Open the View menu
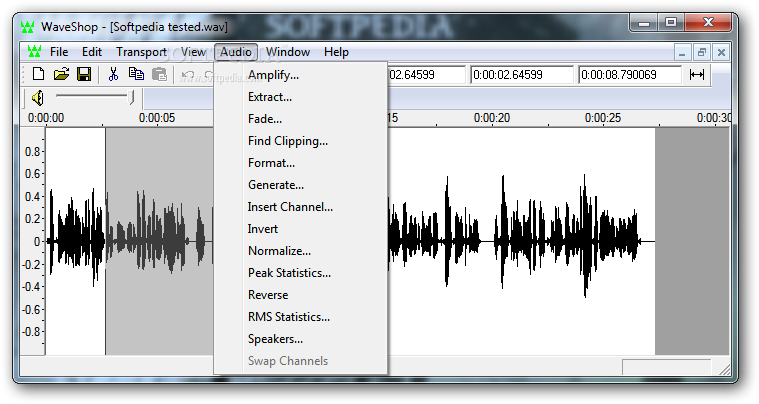The image size is (759, 404). pyautogui.click(x=193, y=52)
